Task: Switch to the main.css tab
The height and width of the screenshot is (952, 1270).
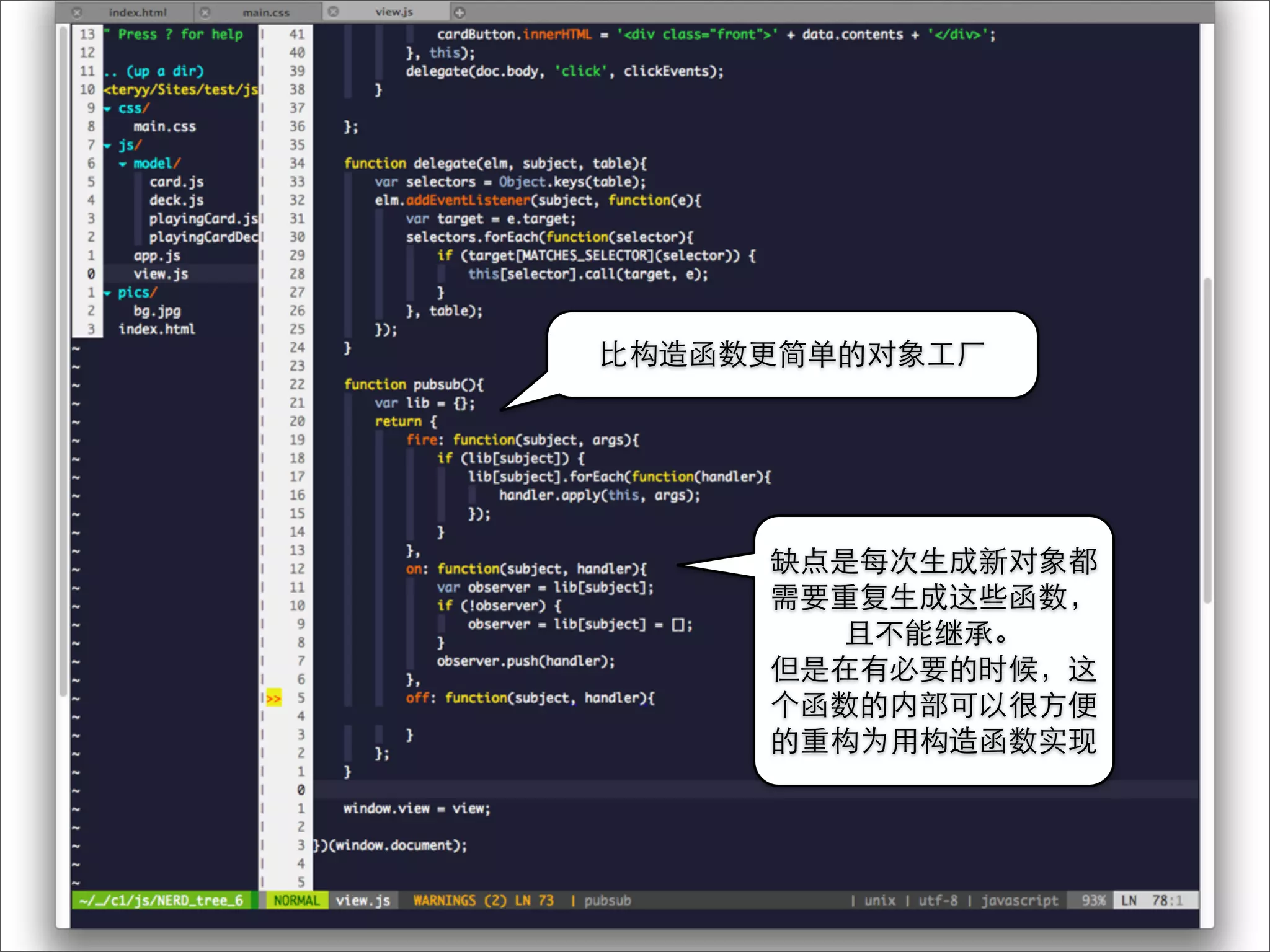Action: [x=266, y=12]
